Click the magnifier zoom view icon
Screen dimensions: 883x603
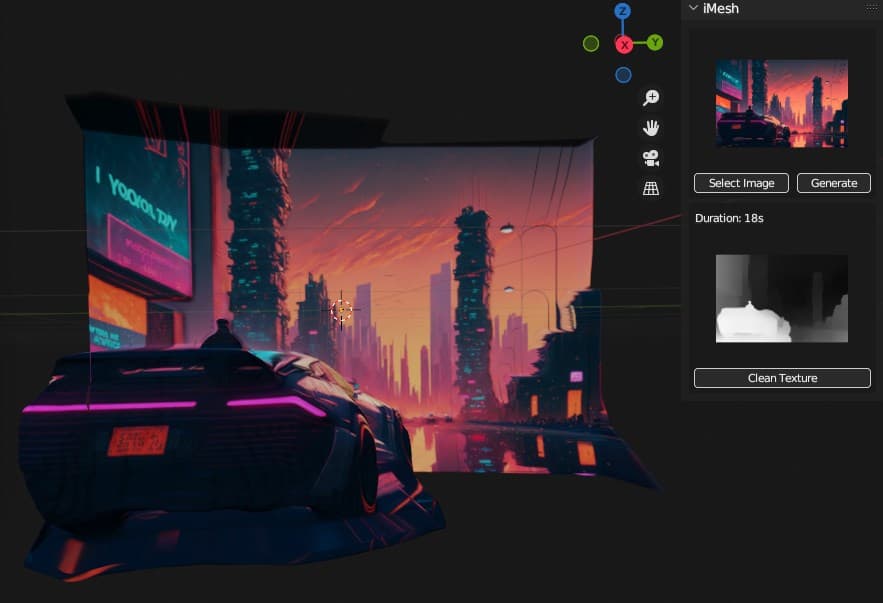651,98
